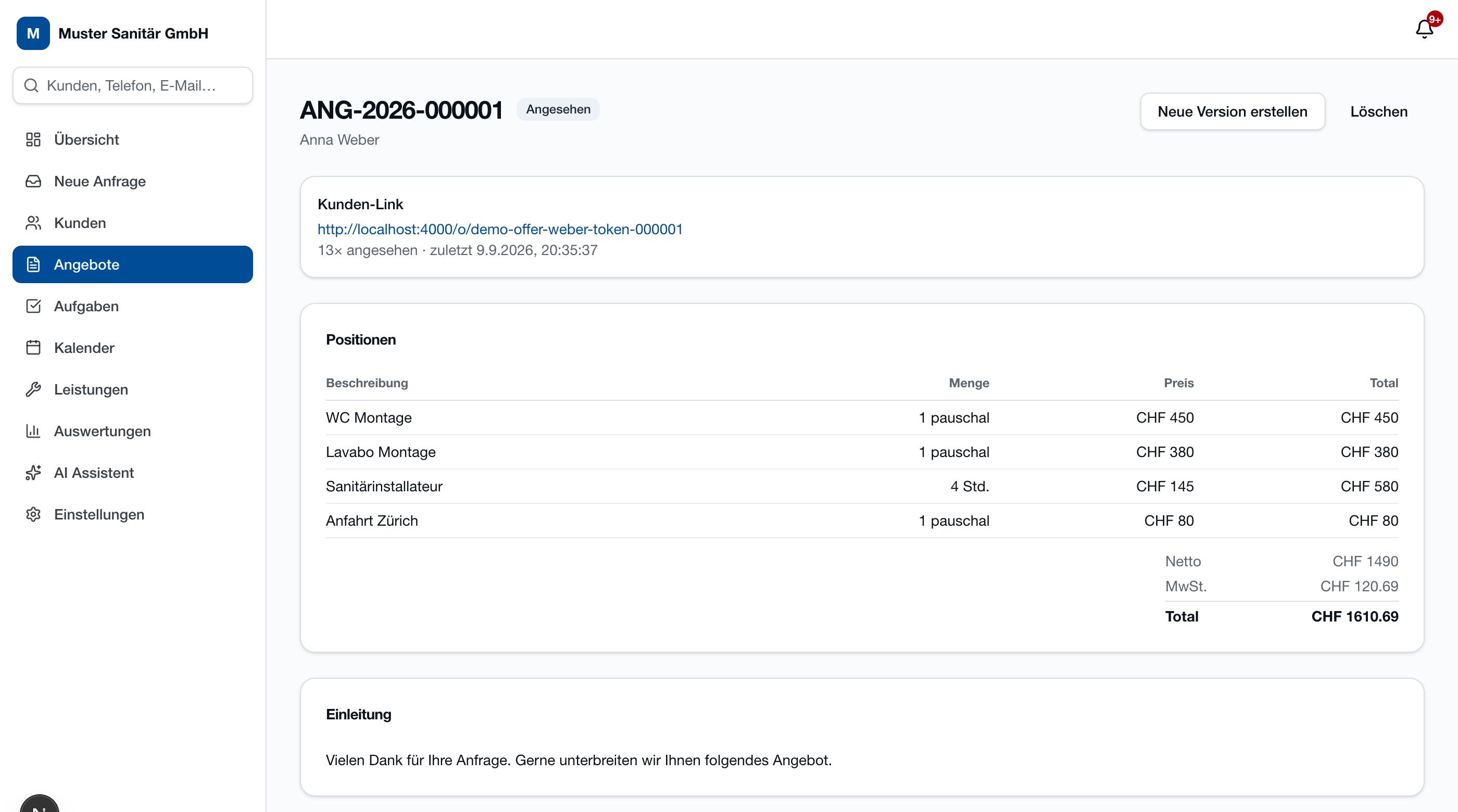Go to Neue Anfrage

pyautogui.click(x=132, y=181)
